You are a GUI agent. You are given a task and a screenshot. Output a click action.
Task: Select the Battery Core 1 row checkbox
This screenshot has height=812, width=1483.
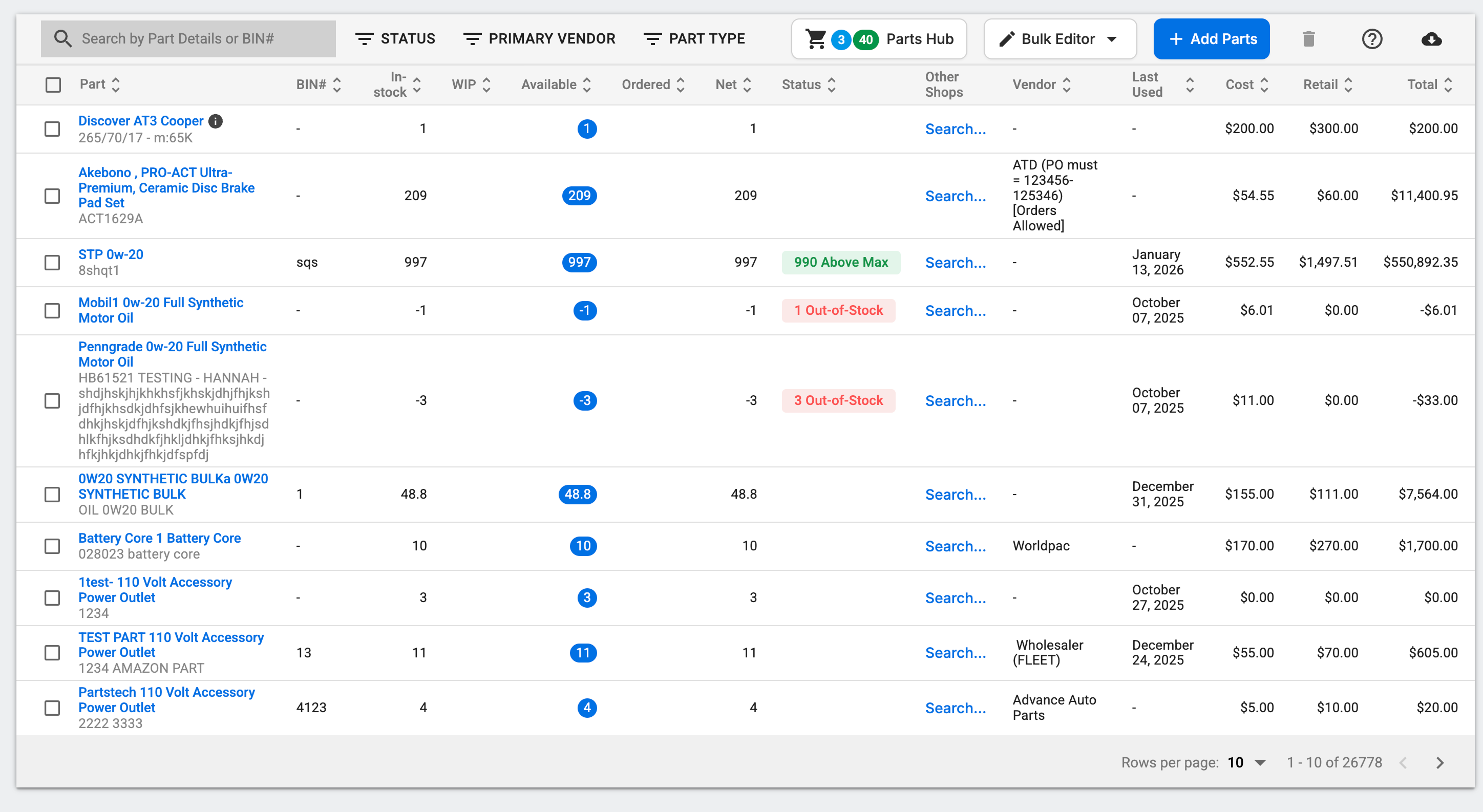pos(52,546)
